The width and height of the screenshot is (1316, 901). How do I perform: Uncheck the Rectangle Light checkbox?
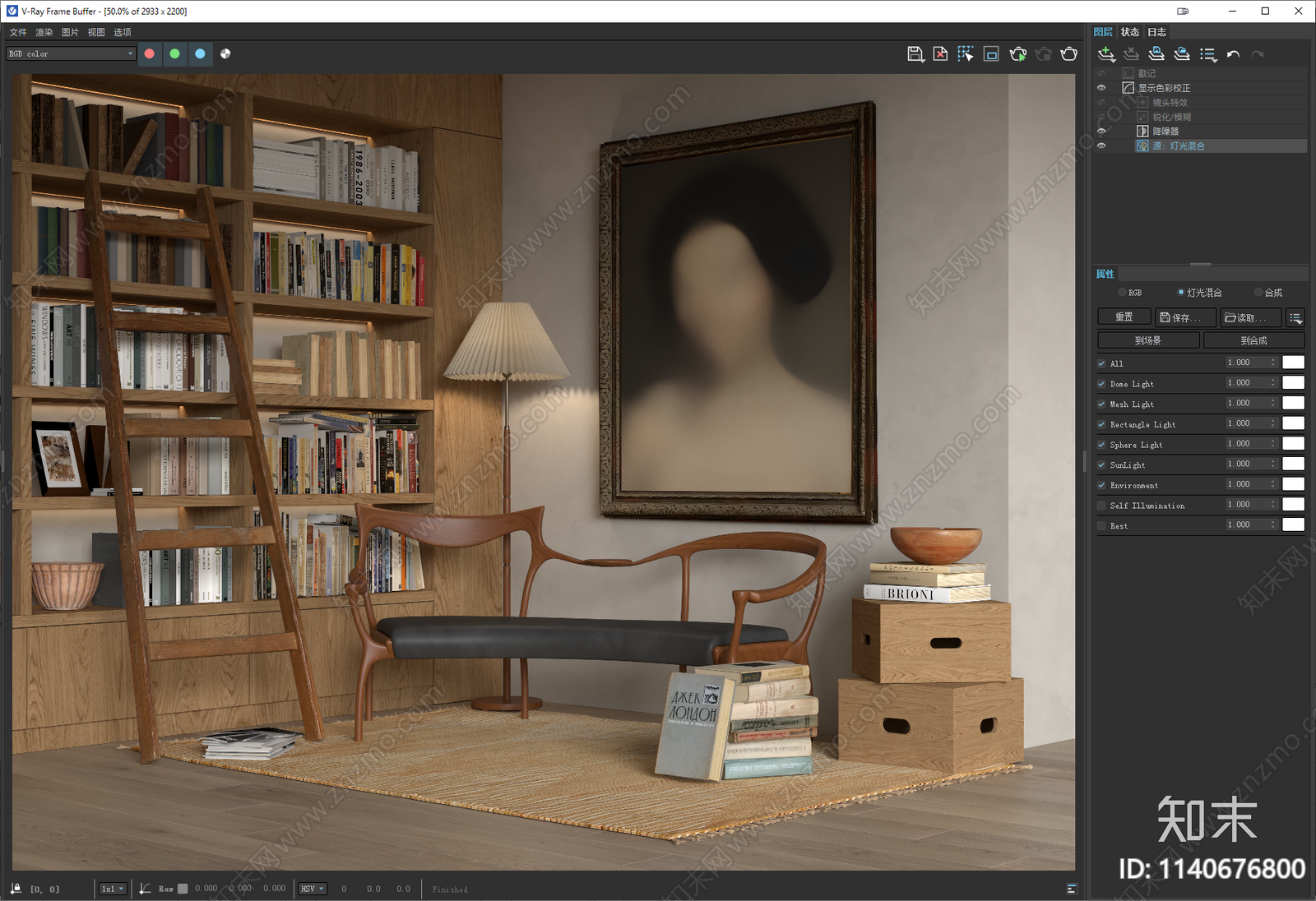click(1102, 424)
